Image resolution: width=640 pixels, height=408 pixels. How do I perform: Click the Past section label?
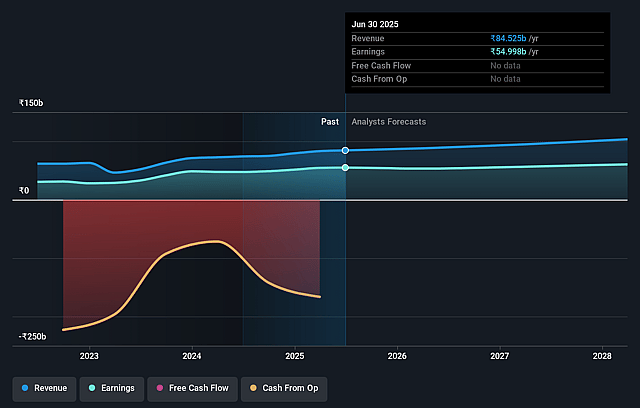click(x=330, y=122)
